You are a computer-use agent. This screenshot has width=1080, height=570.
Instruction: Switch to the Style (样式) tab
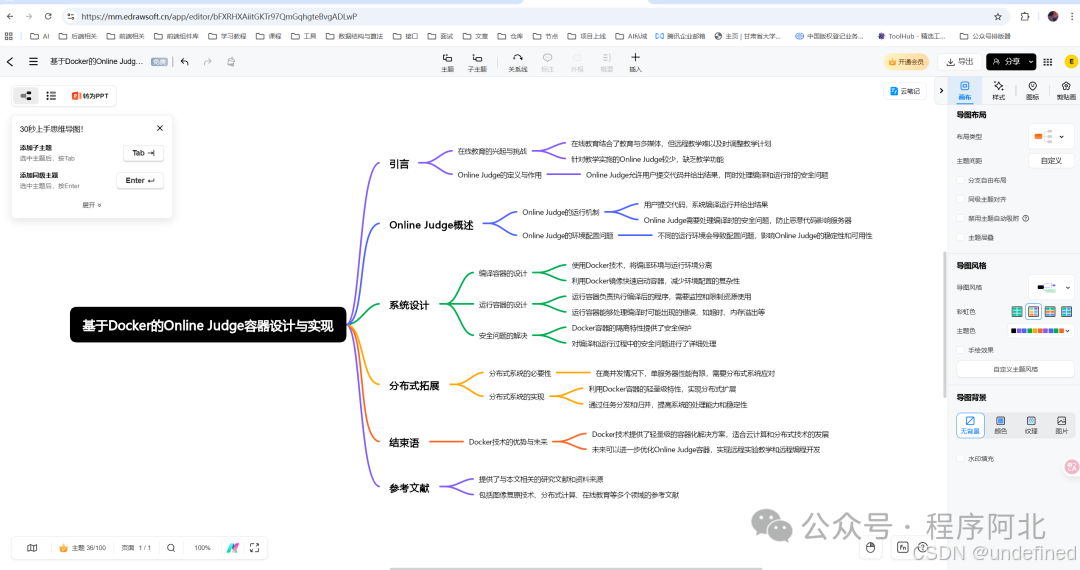click(x=999, y=90)
